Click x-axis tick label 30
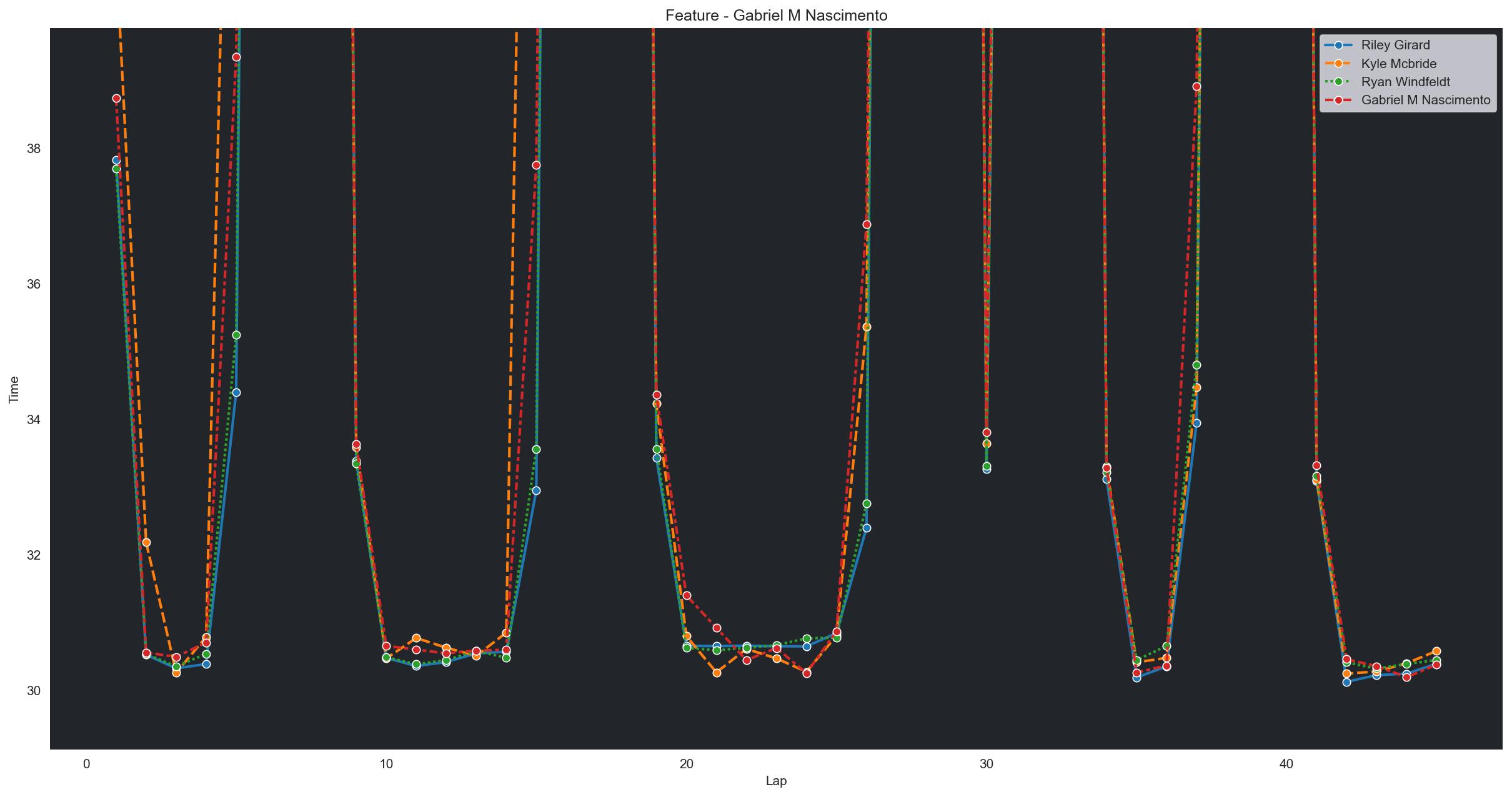 (986, 763)
